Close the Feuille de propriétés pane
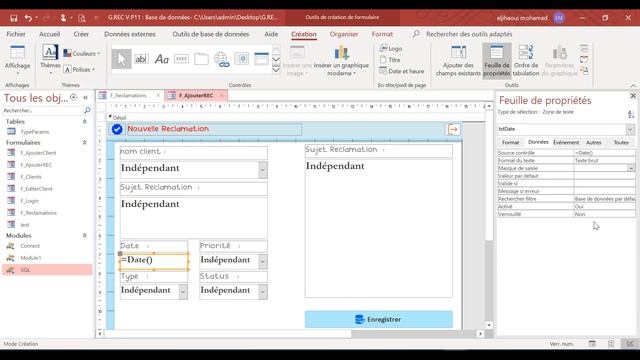 (633, 96)
